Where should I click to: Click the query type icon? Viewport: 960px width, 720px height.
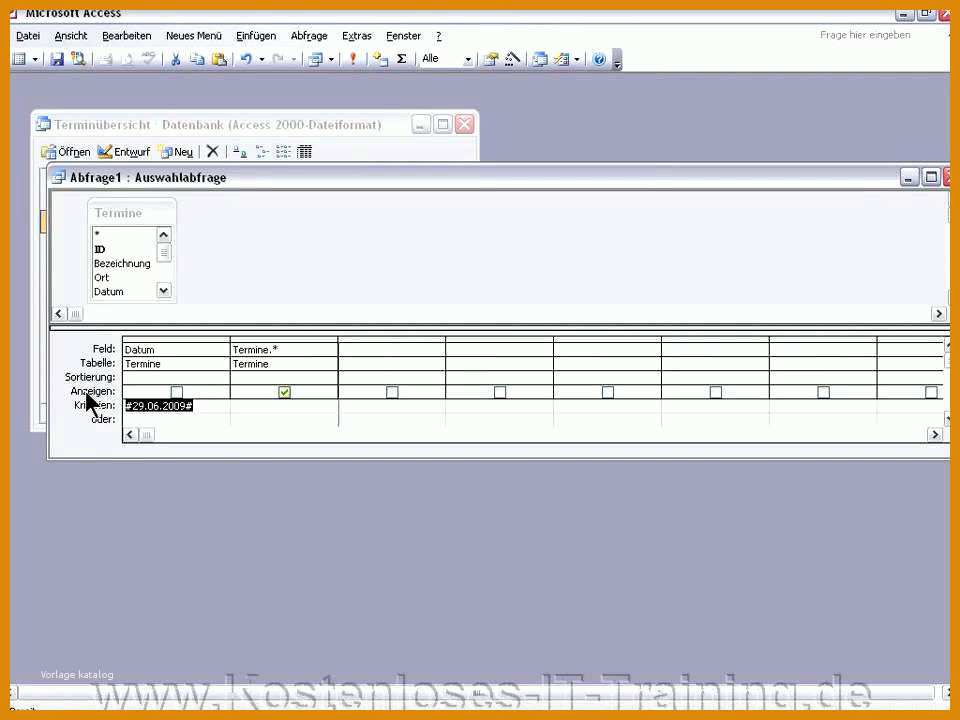[315, 59]
